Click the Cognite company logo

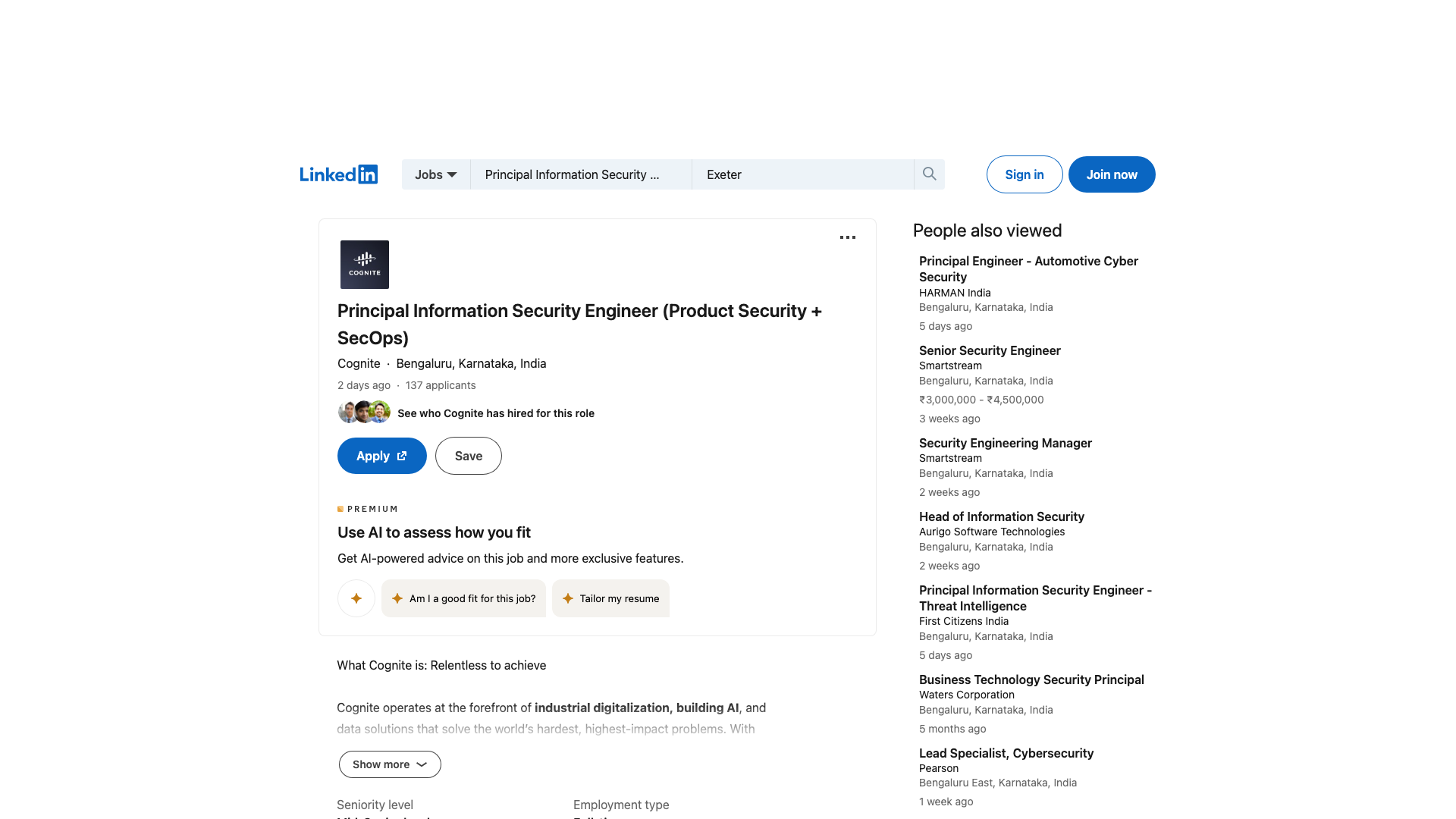(x=365, y=265)
